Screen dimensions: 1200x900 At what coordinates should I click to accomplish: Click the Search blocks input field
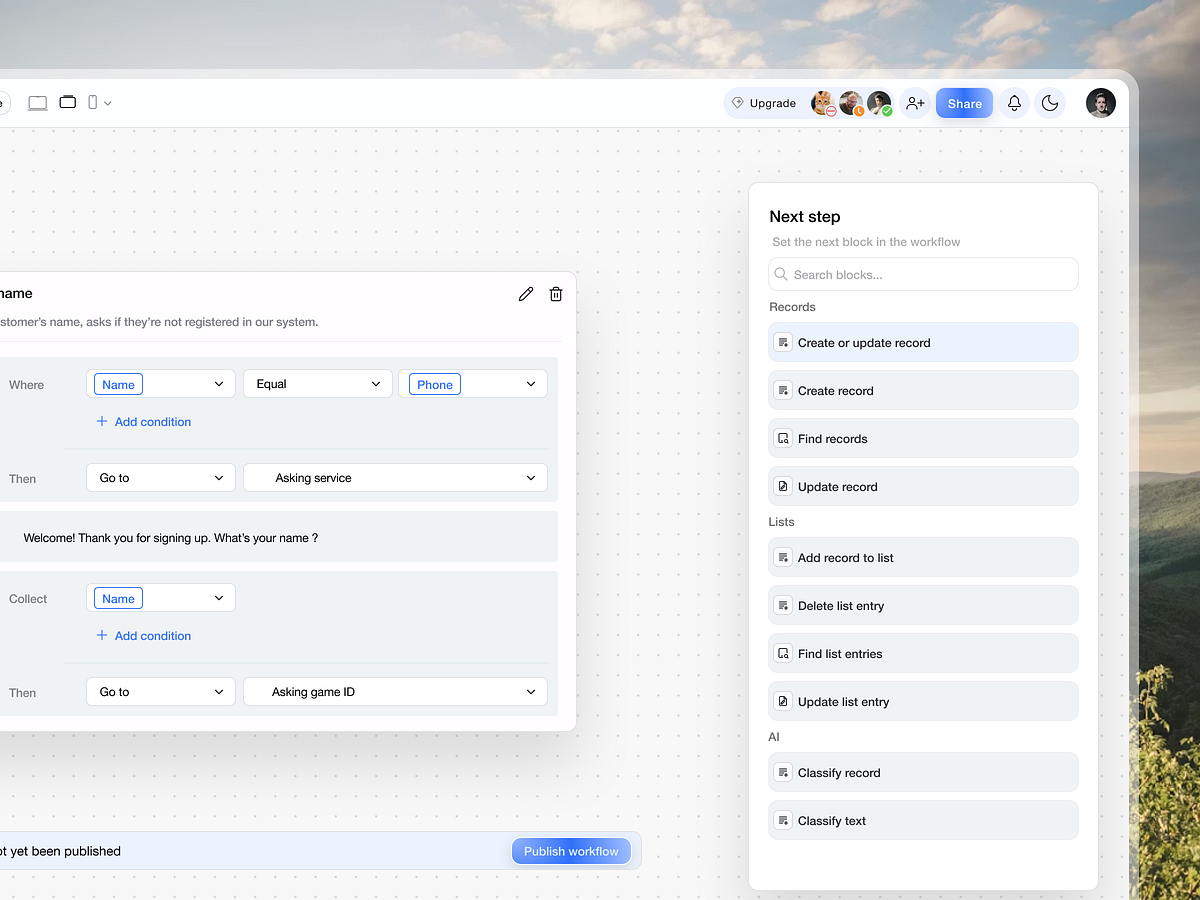pyautogui.click(x=922, y=274)
